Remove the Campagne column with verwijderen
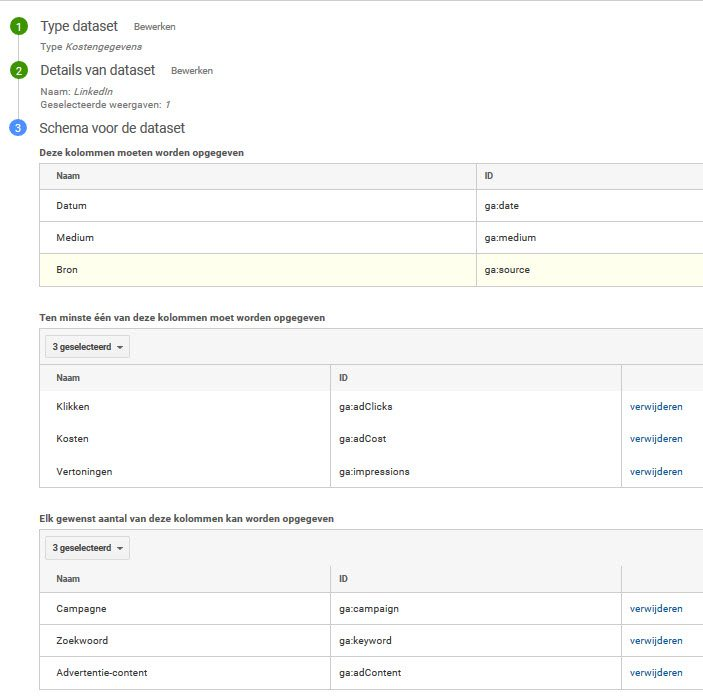Screen dimensions: 703x697 point(656,609)
